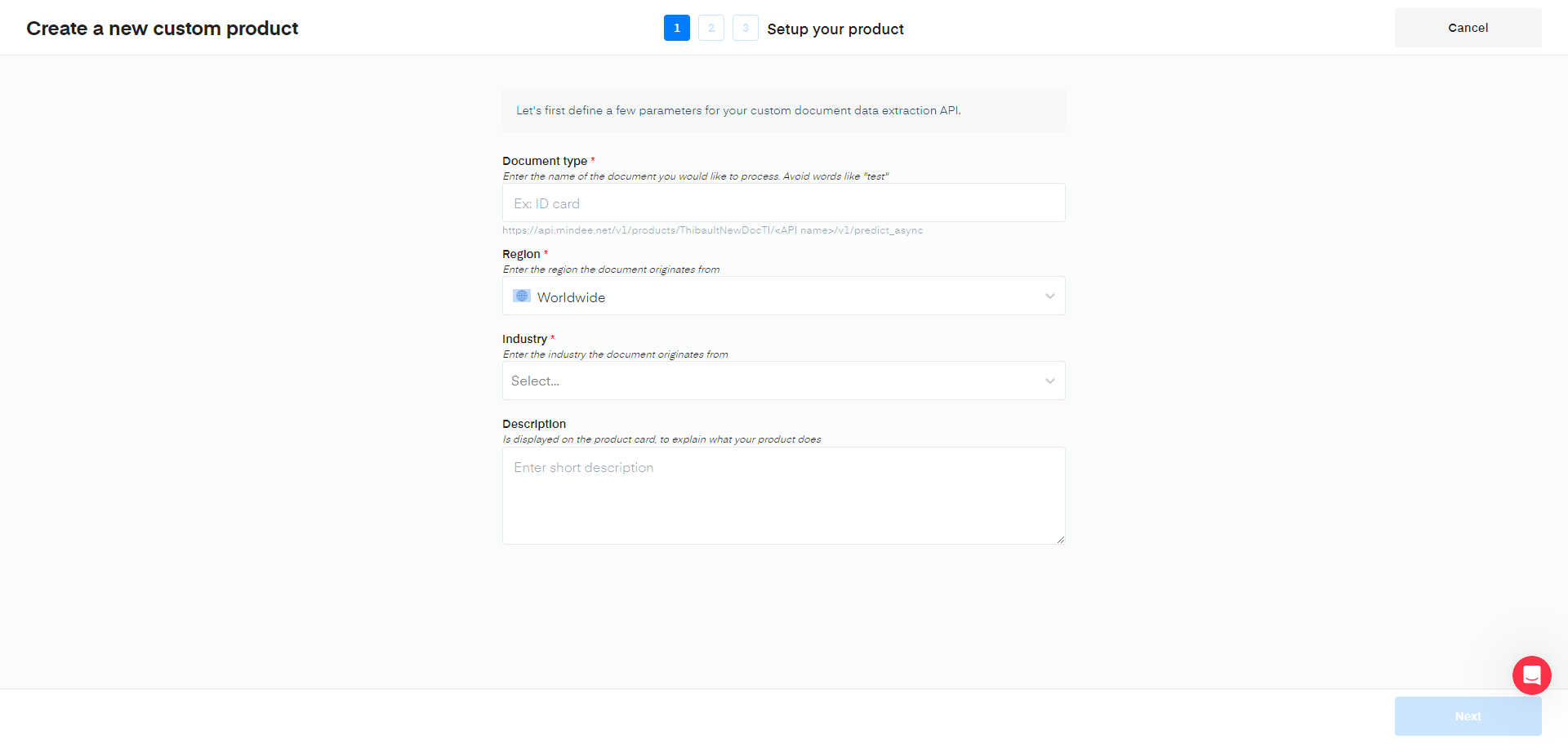Expand Industry with its chevron arrow
1568x744 pixels.
point(1049,381)
